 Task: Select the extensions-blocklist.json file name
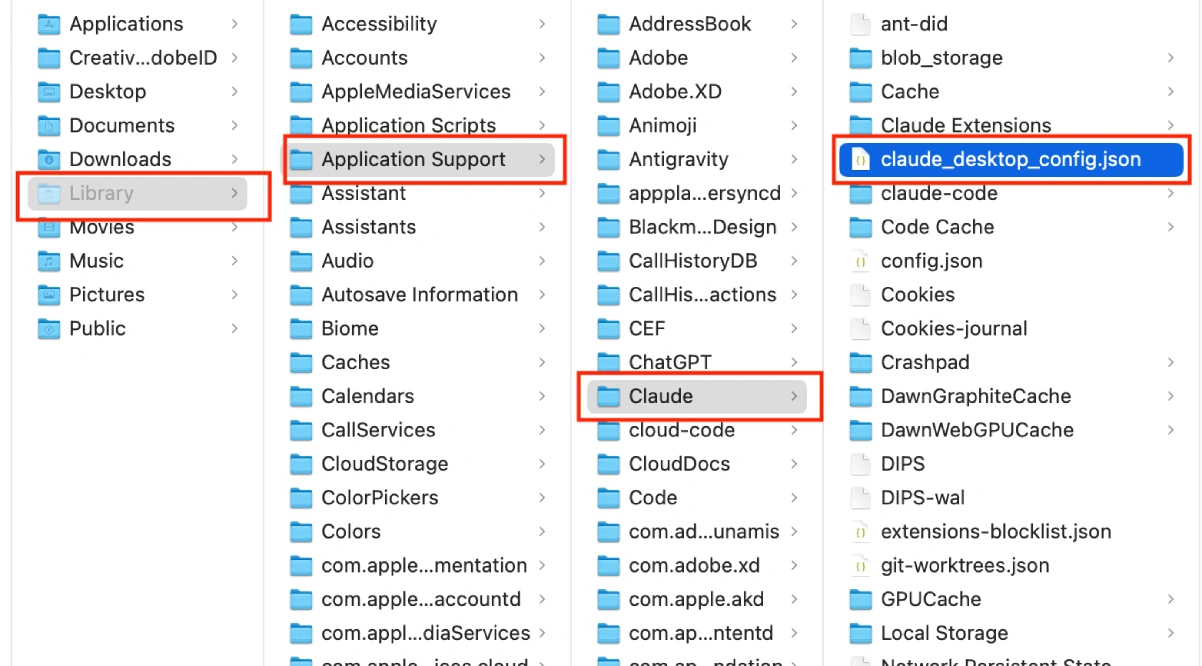click(x=996, y=531)
